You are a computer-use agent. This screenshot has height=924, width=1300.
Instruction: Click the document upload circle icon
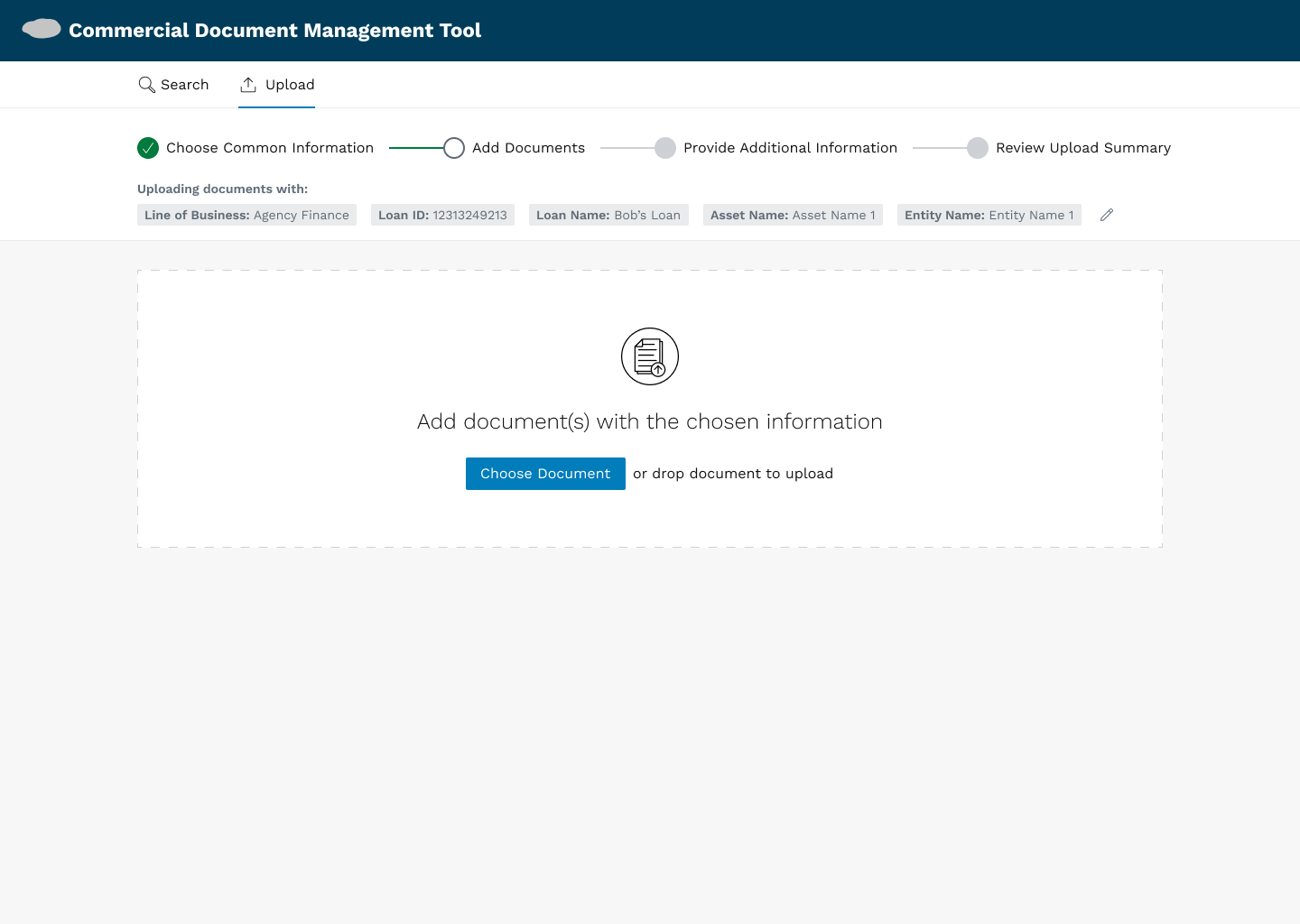[x=650, y=356]
